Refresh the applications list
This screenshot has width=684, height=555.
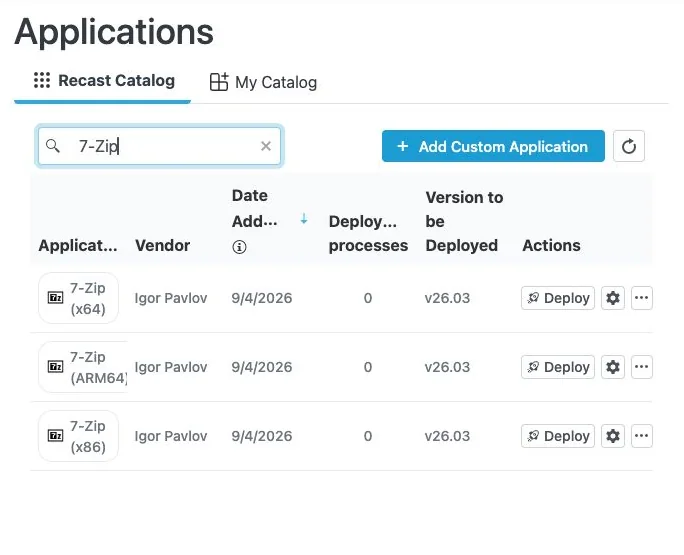click(x=628, y=146)
